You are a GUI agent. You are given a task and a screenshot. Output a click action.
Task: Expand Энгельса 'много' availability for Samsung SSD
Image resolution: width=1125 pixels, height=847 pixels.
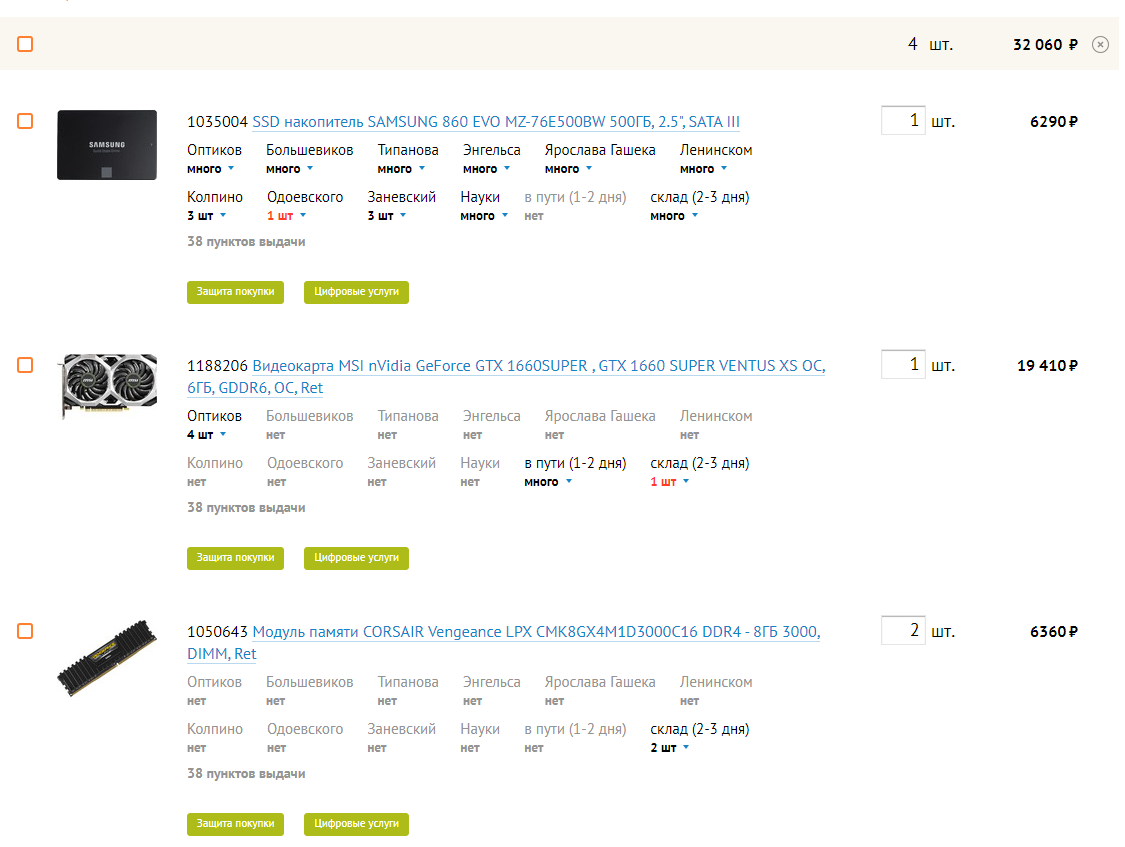(486, 169)
